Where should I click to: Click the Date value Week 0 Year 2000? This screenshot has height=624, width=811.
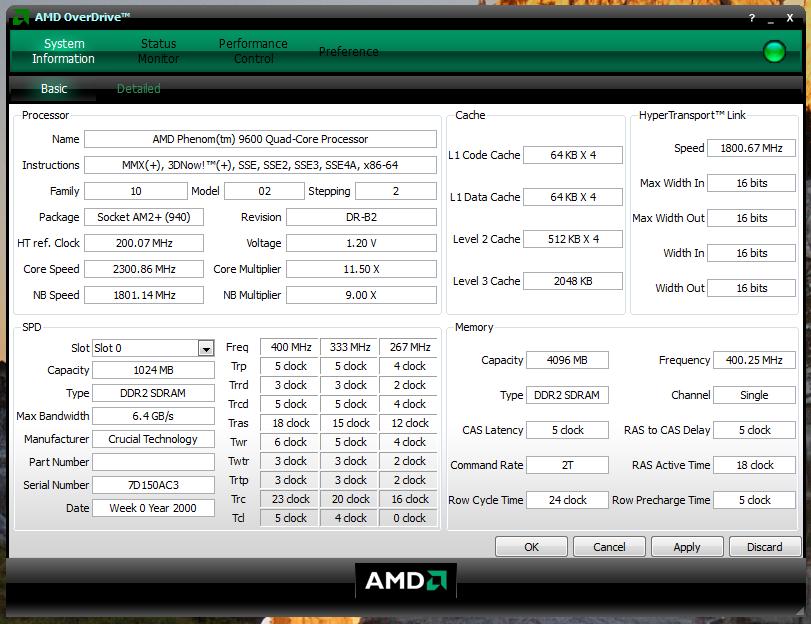click(153, 508)
